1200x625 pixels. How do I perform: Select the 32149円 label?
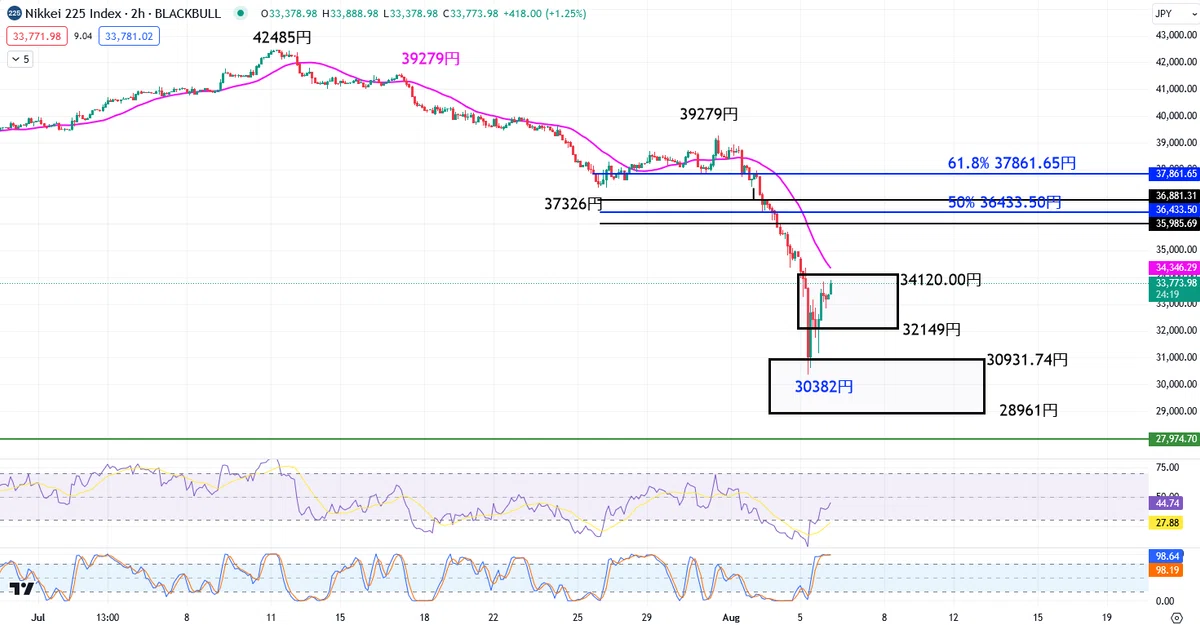(x=931, y=329)
